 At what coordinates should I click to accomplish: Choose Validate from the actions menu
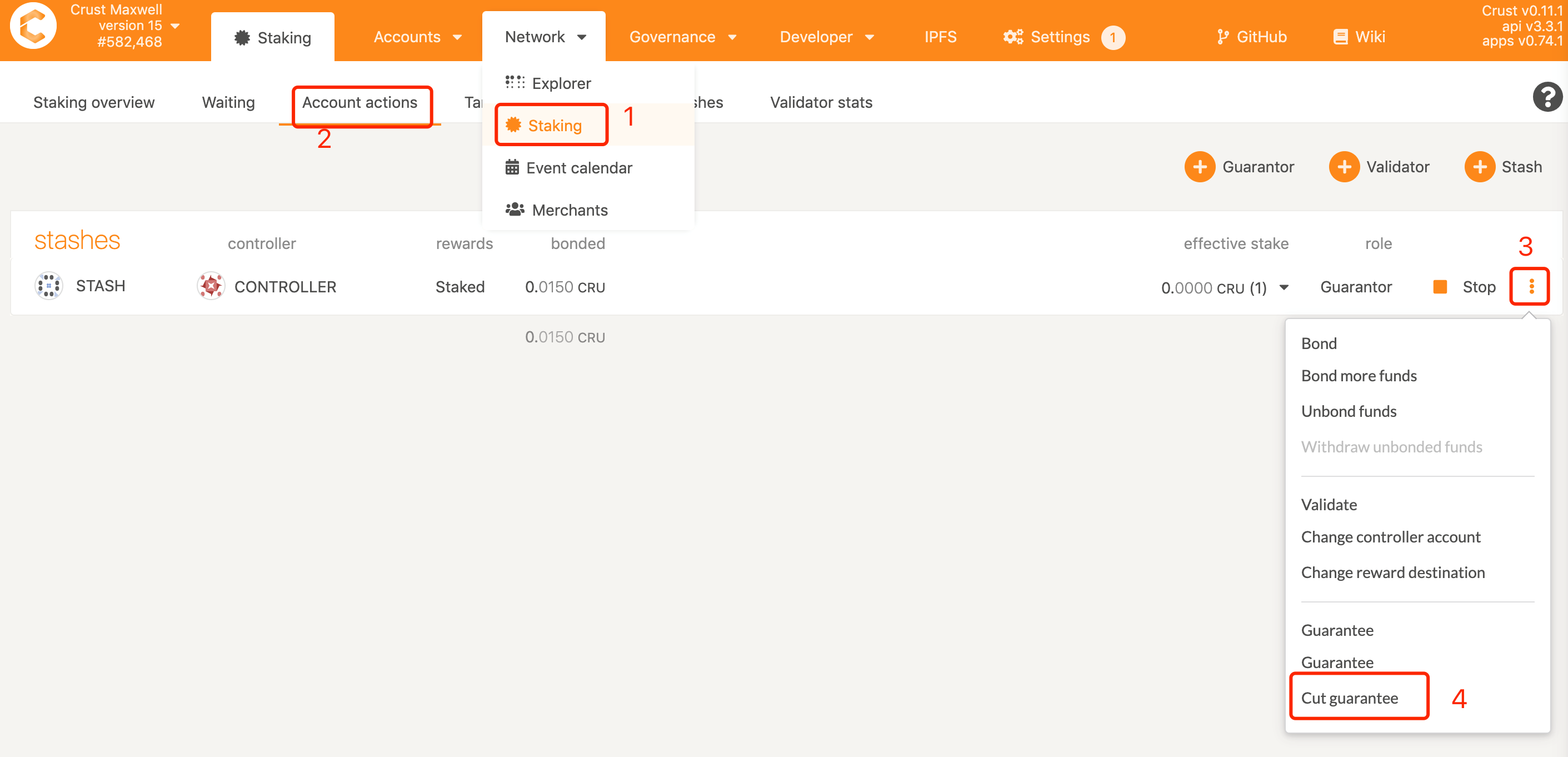pyautogui.click(x=1329, y=505)
